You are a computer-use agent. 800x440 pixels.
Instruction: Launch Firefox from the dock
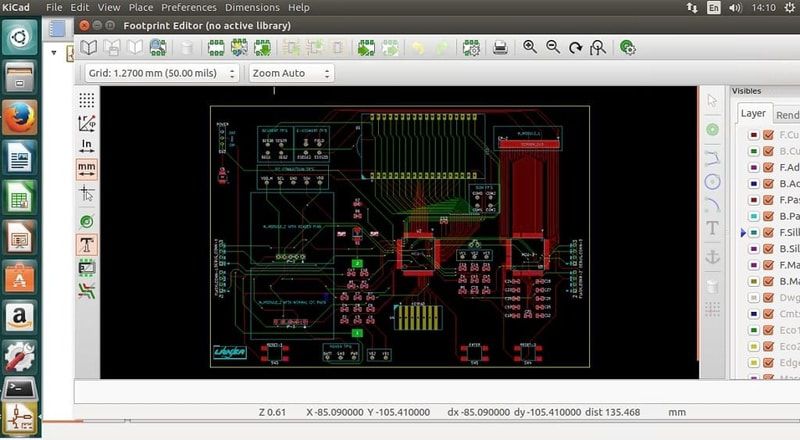[x=20, y=117]
